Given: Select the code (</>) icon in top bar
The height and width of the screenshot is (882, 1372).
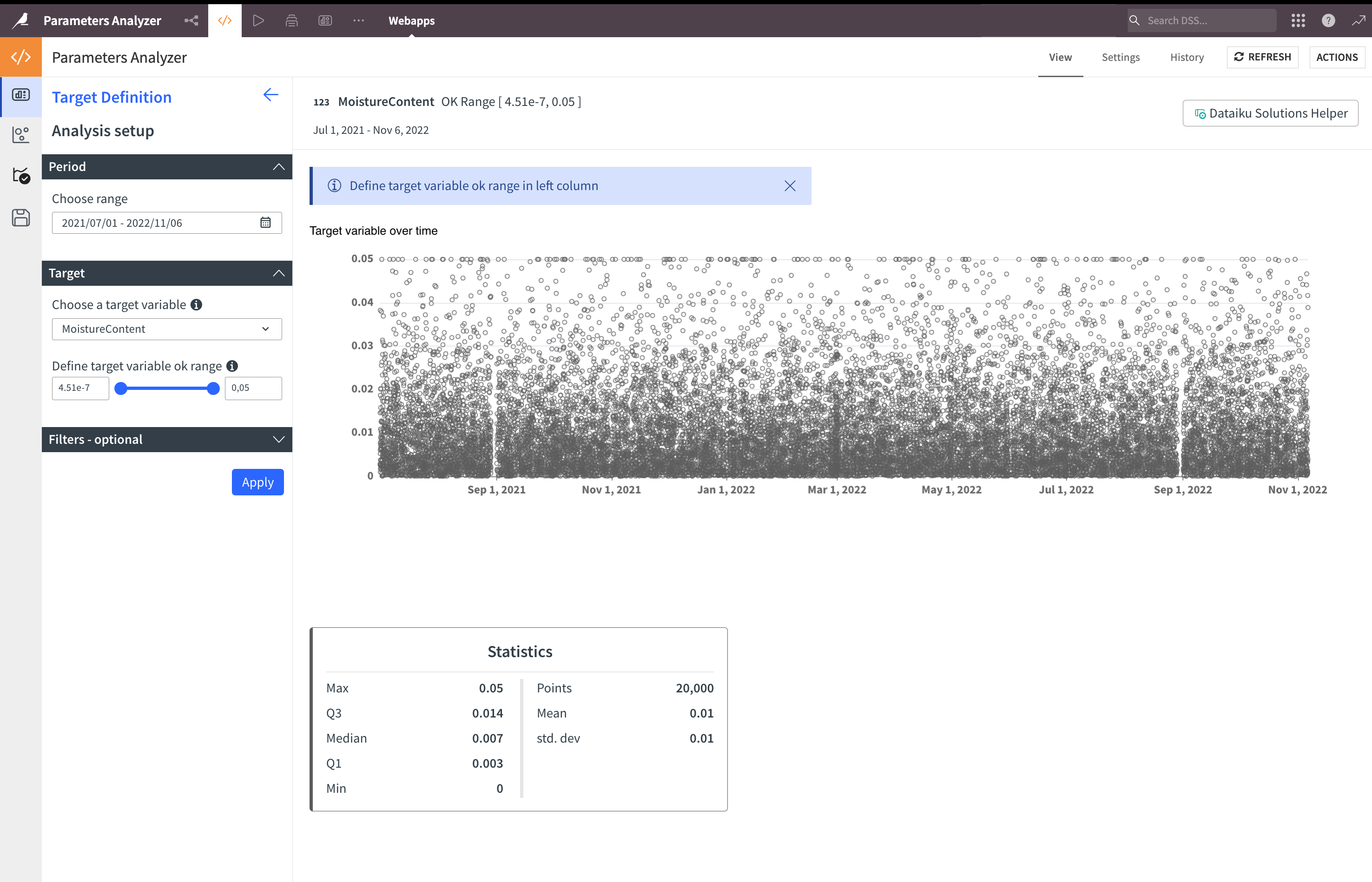Looking at the screenshot, I should point(224,20).
